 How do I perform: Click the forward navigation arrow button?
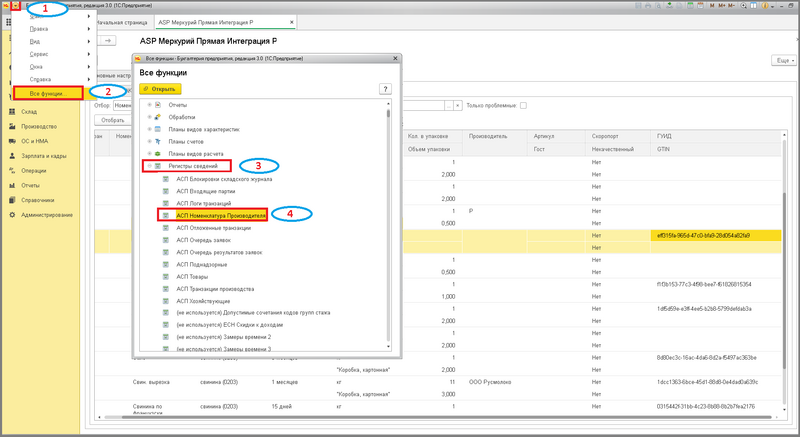click(x=108, y=40)
